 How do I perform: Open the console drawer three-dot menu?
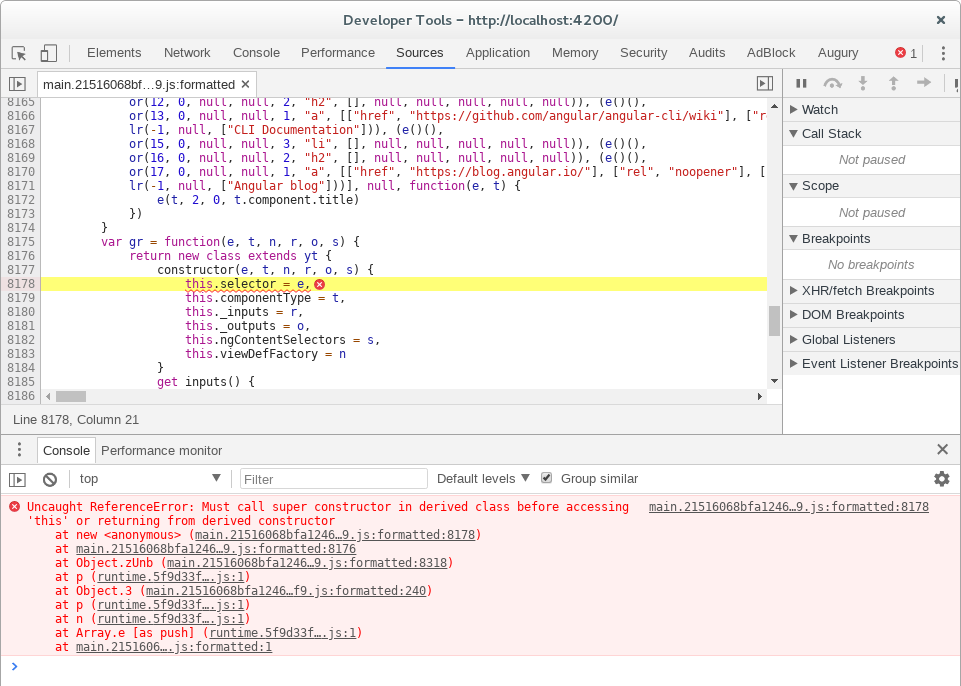click(x=19, y=450)
